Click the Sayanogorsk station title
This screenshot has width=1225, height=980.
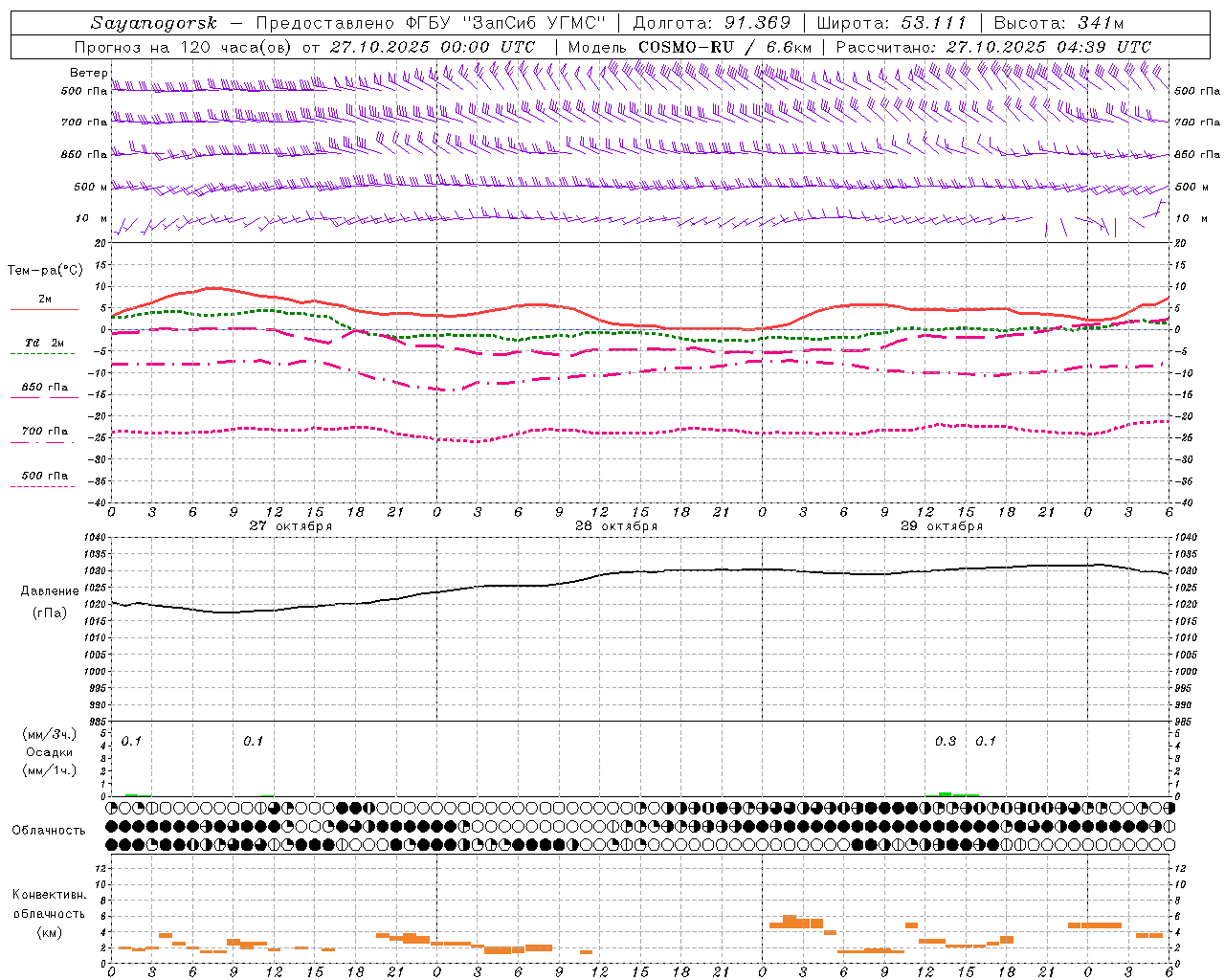(154, 22)
